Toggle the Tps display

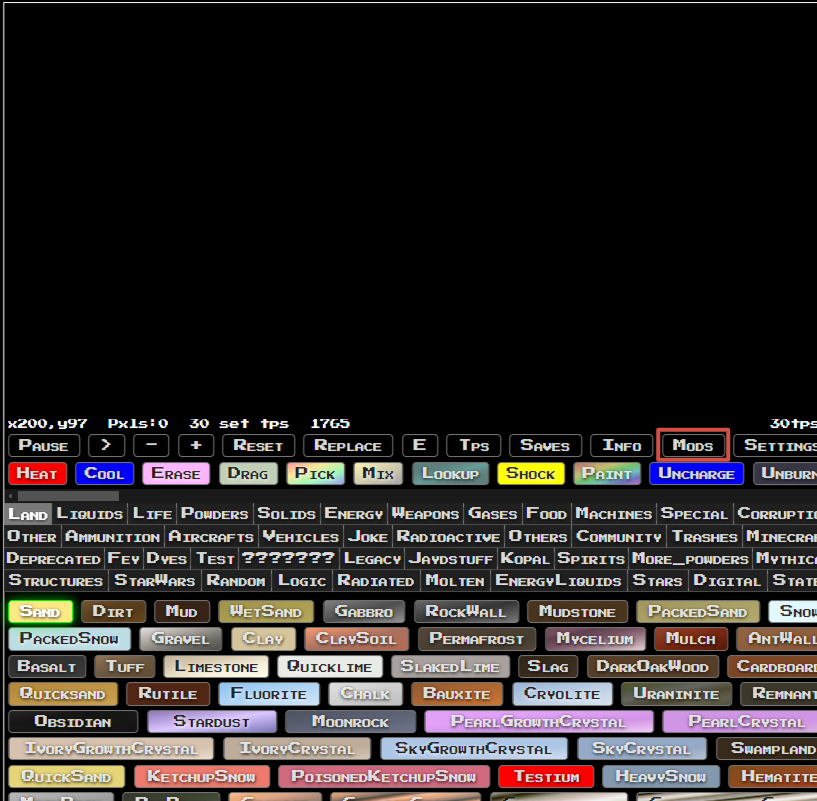click(473, 446)
